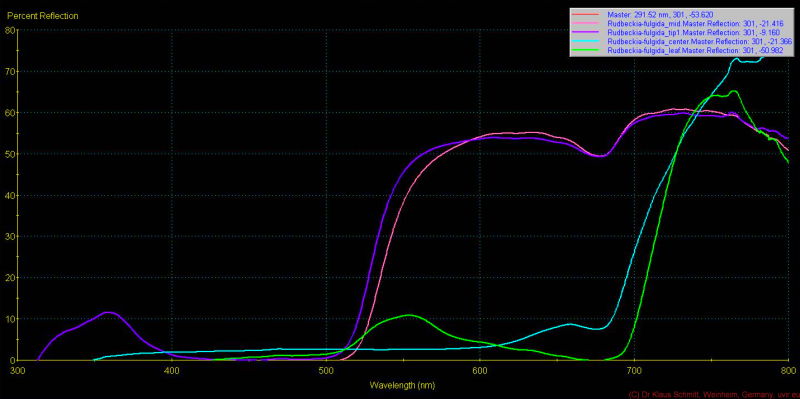Click the y-axis tick label 10
The height and width of the screenshot is (399, 800).
point(9,319)
